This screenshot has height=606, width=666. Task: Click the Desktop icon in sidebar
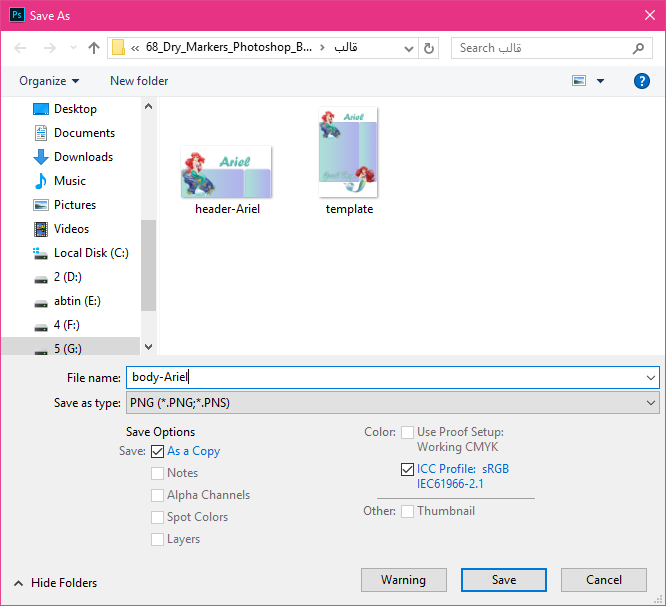coord(41,109)
